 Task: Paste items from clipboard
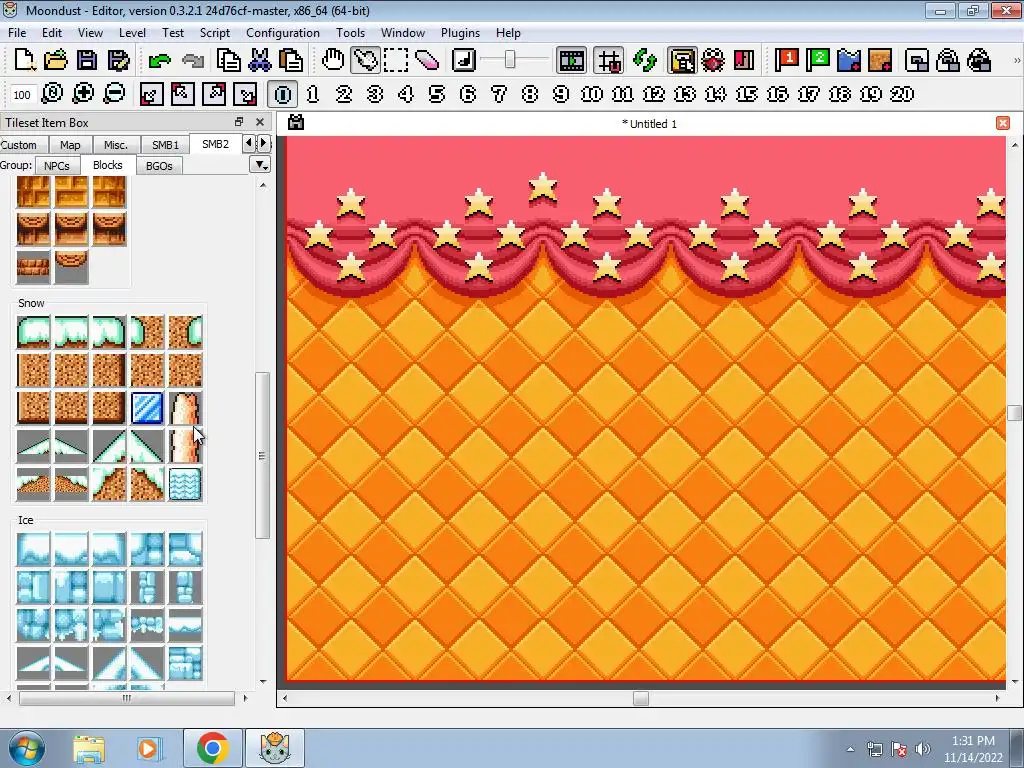pos(291,60)
